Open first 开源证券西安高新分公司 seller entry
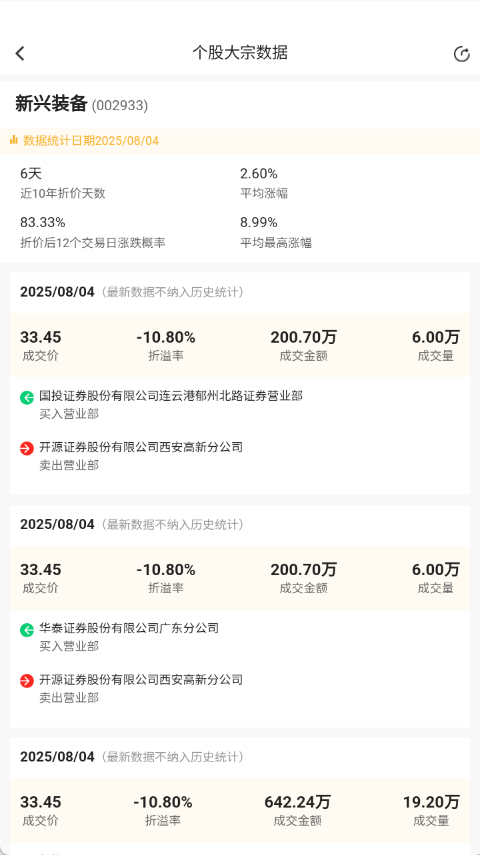480x855 pixels. (x=141, y=447)
